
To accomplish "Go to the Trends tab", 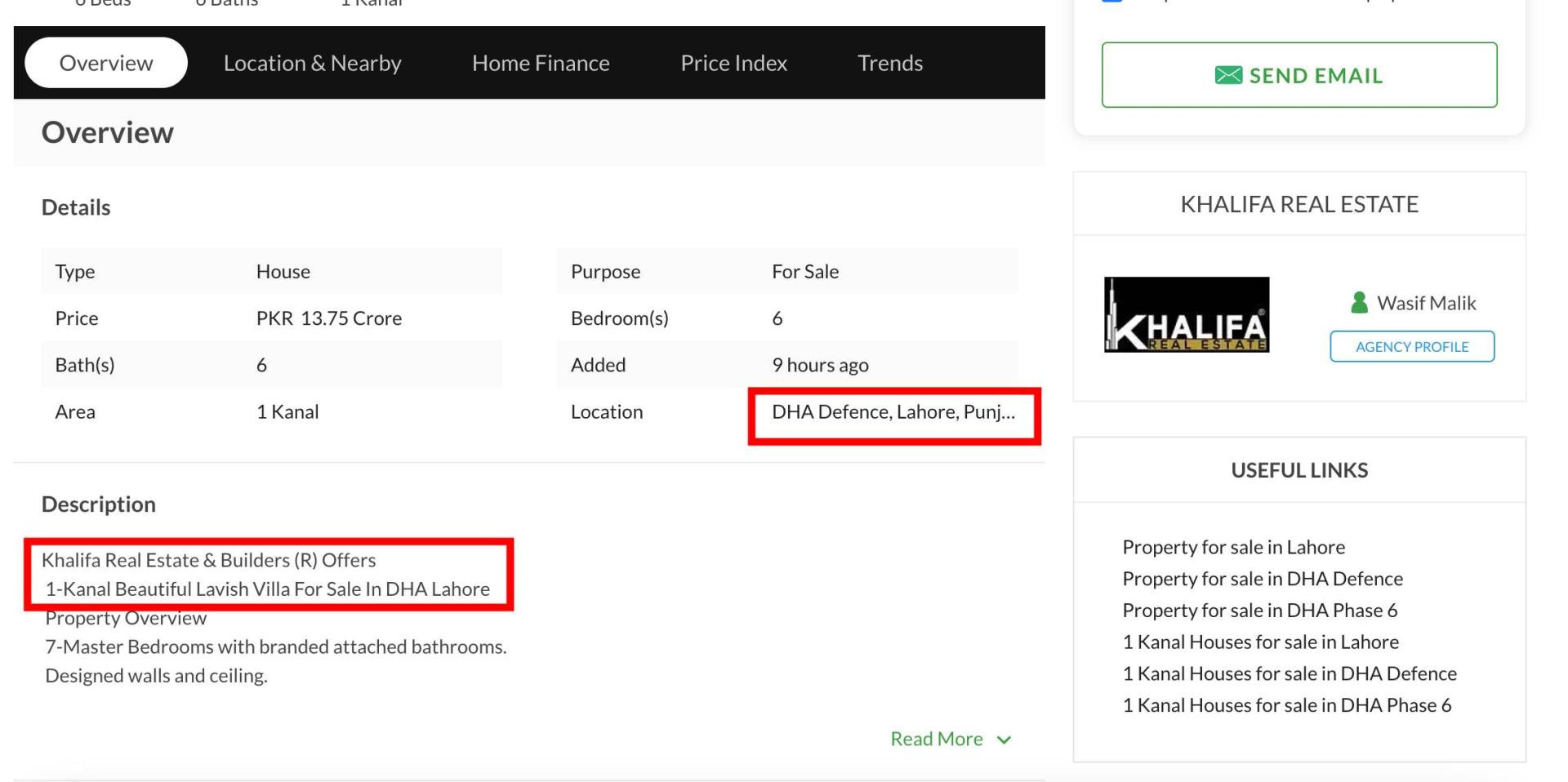I will [890, 63].
